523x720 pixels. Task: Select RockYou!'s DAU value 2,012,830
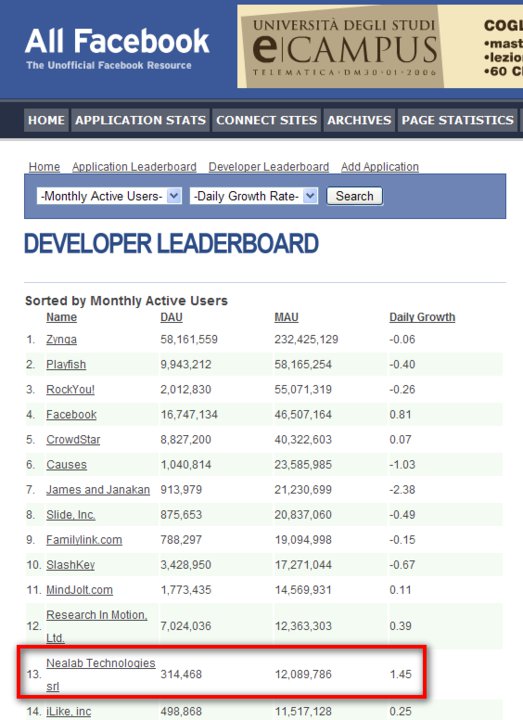186,390
